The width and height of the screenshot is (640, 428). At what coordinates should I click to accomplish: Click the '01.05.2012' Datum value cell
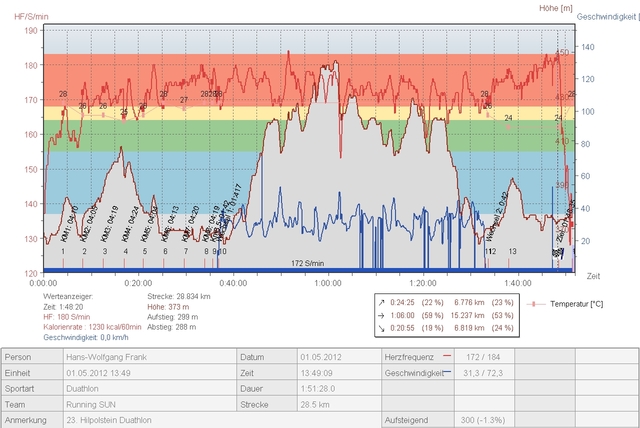point(339,357)
